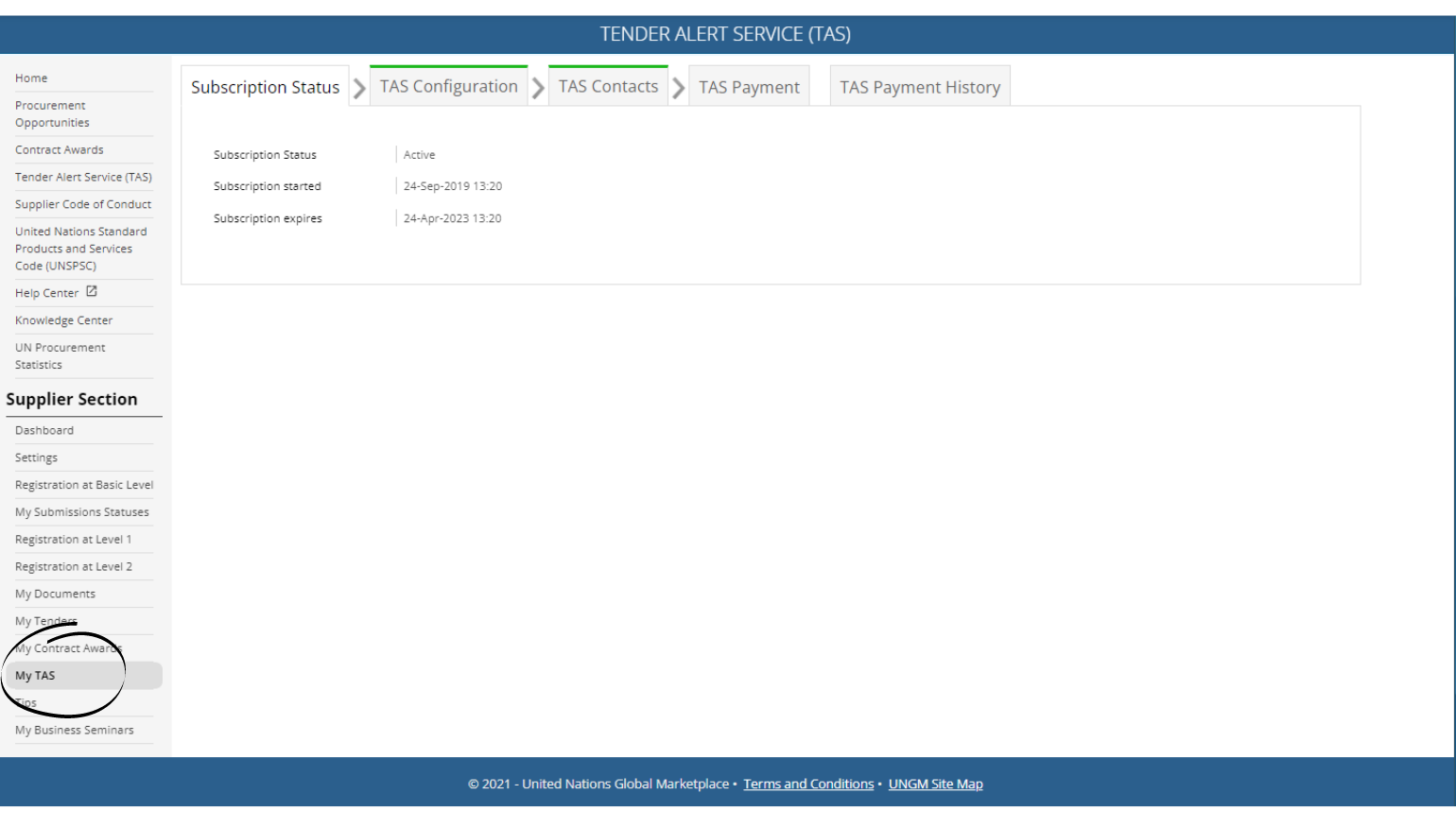1456x828 pixels.
Task: Open Registration at Basic Level
Action: click(x=84, y=485)
